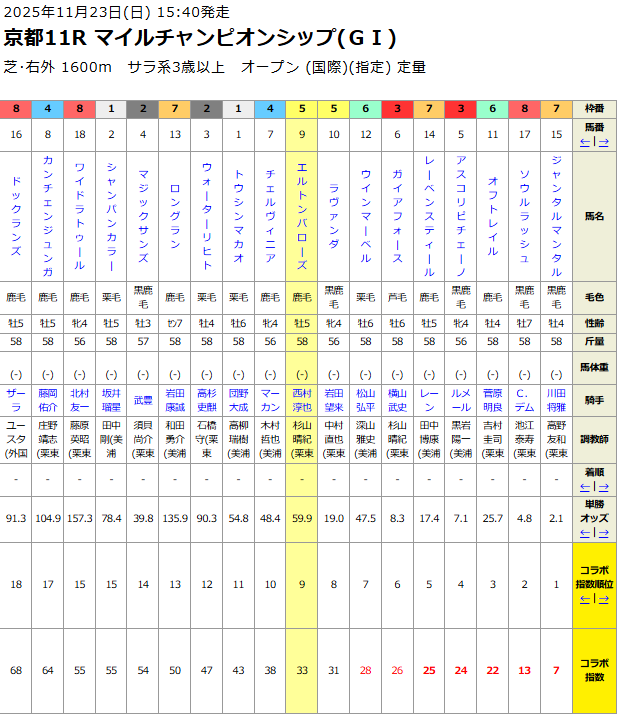Viewport: 617px width, 714px height.
Task: Click left sort arrow under 単勝オッズ header
Action: [585, 532]
